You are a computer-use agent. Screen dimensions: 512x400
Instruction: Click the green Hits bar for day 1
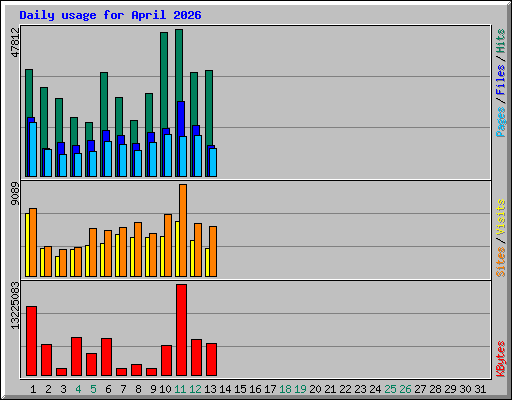click(x=29, y=93)
